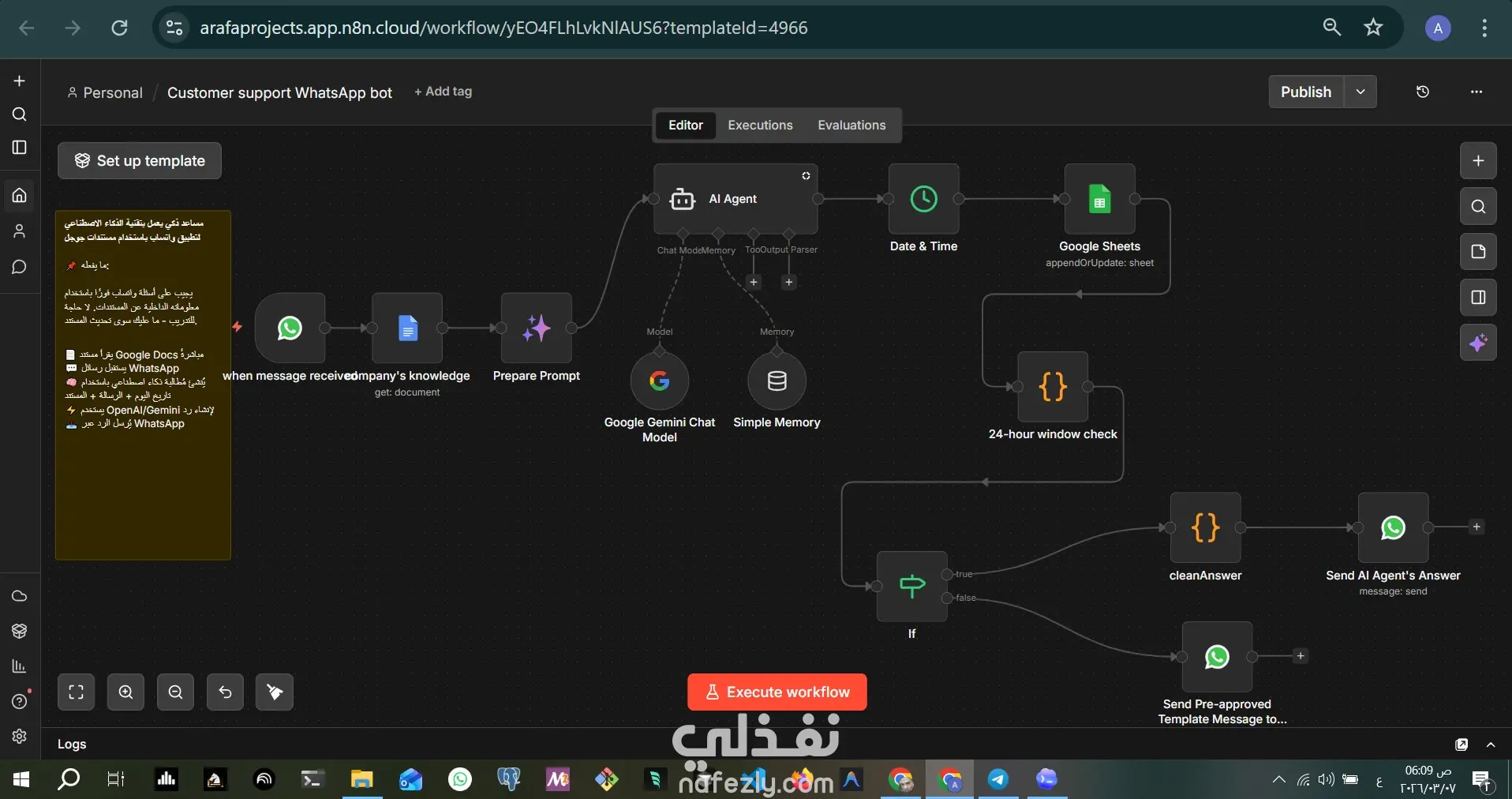This screenshot has height=799, width=1512.
Task: Go to the Overview home page
Action: pyautogui.click(x=20, y=195)
